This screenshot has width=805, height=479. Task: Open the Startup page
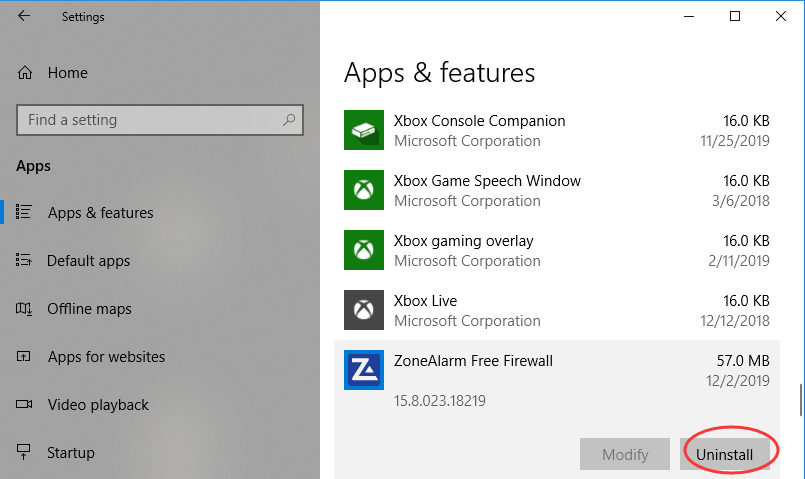(71, 453)
